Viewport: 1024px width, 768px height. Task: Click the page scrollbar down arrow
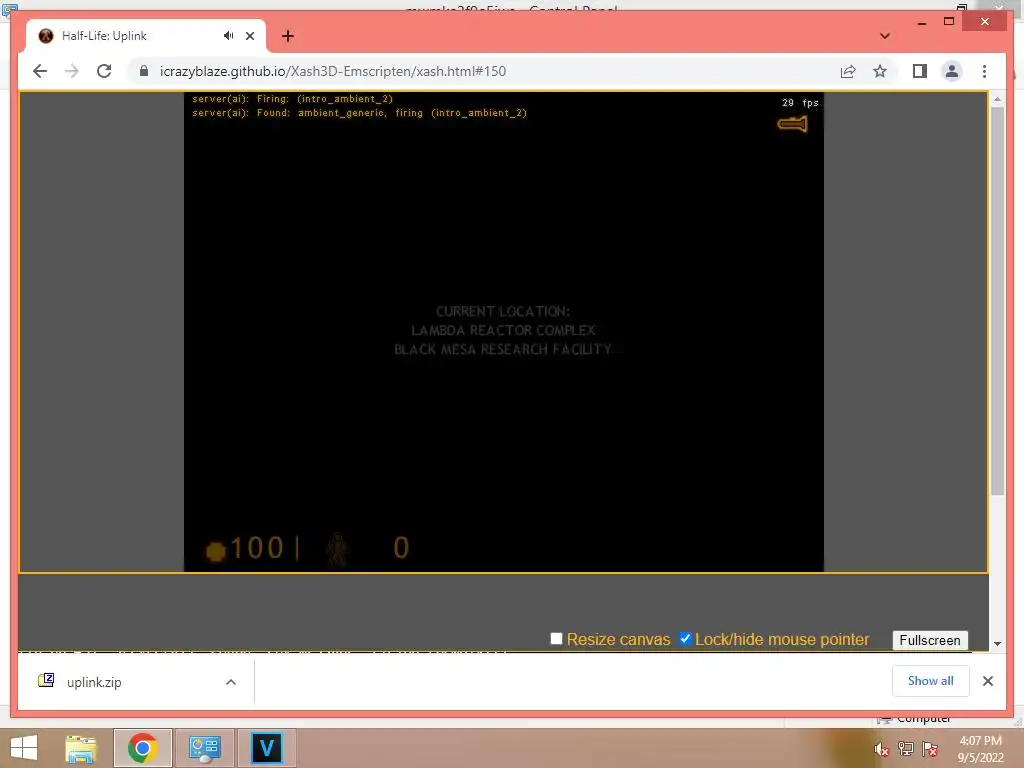click(x=997, y=644)
